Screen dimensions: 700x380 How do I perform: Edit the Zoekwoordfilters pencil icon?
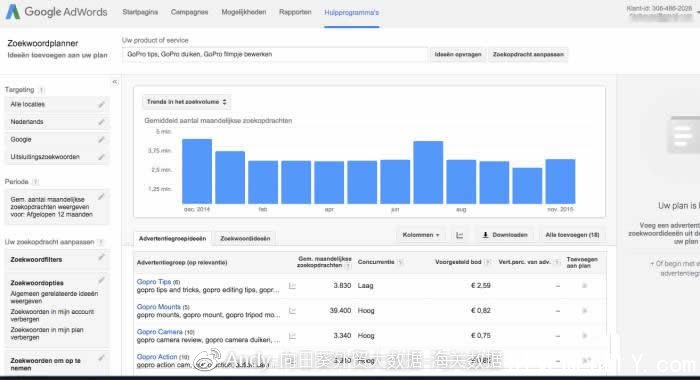101,257
